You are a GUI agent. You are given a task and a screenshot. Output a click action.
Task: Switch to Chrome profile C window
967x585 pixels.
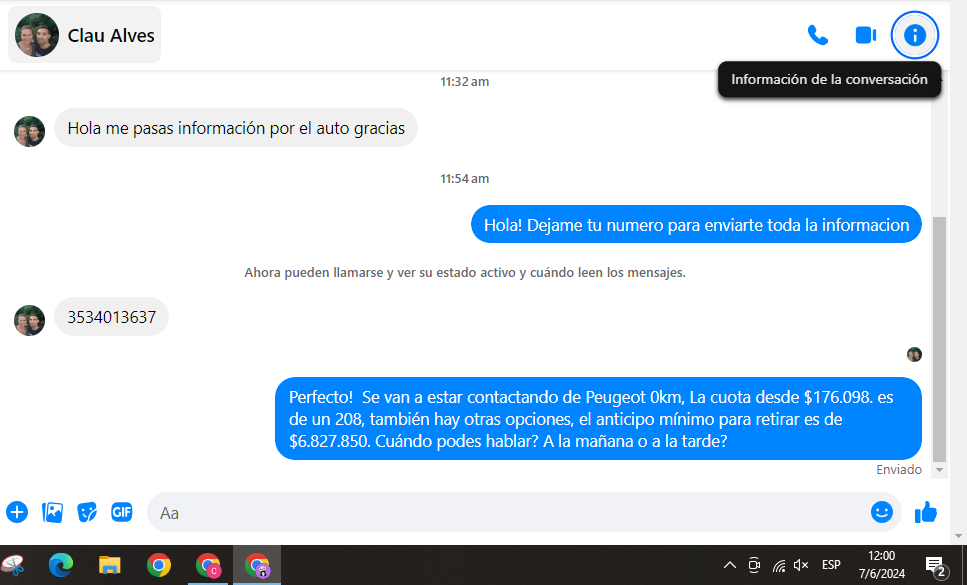pyautogui.click(x=208, y=565)
